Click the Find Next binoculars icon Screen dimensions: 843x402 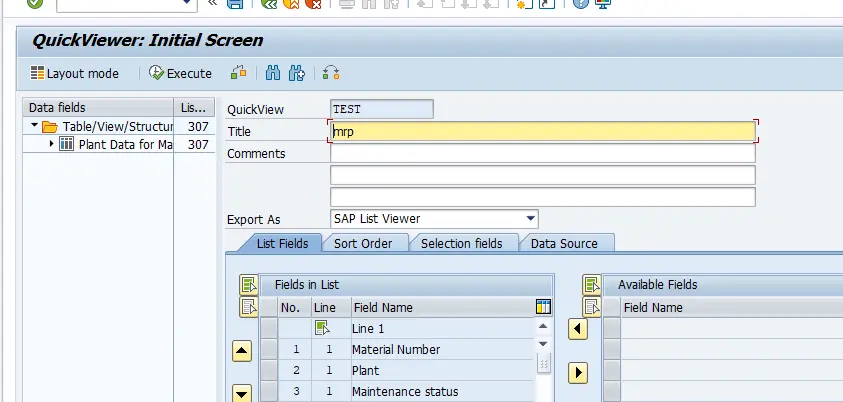point(296,73)
